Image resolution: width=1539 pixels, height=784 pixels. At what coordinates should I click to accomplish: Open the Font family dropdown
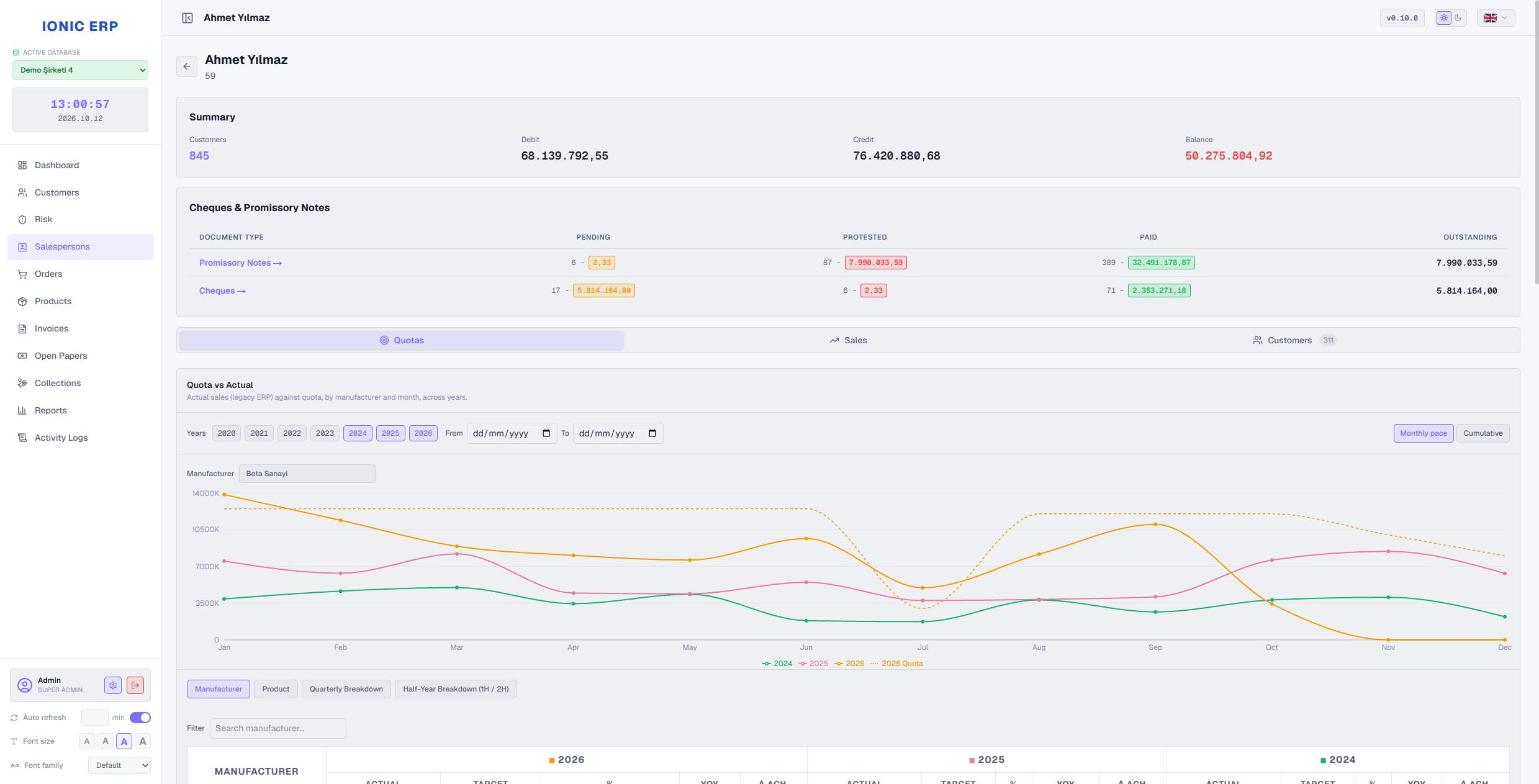click(x=119, y=765)
